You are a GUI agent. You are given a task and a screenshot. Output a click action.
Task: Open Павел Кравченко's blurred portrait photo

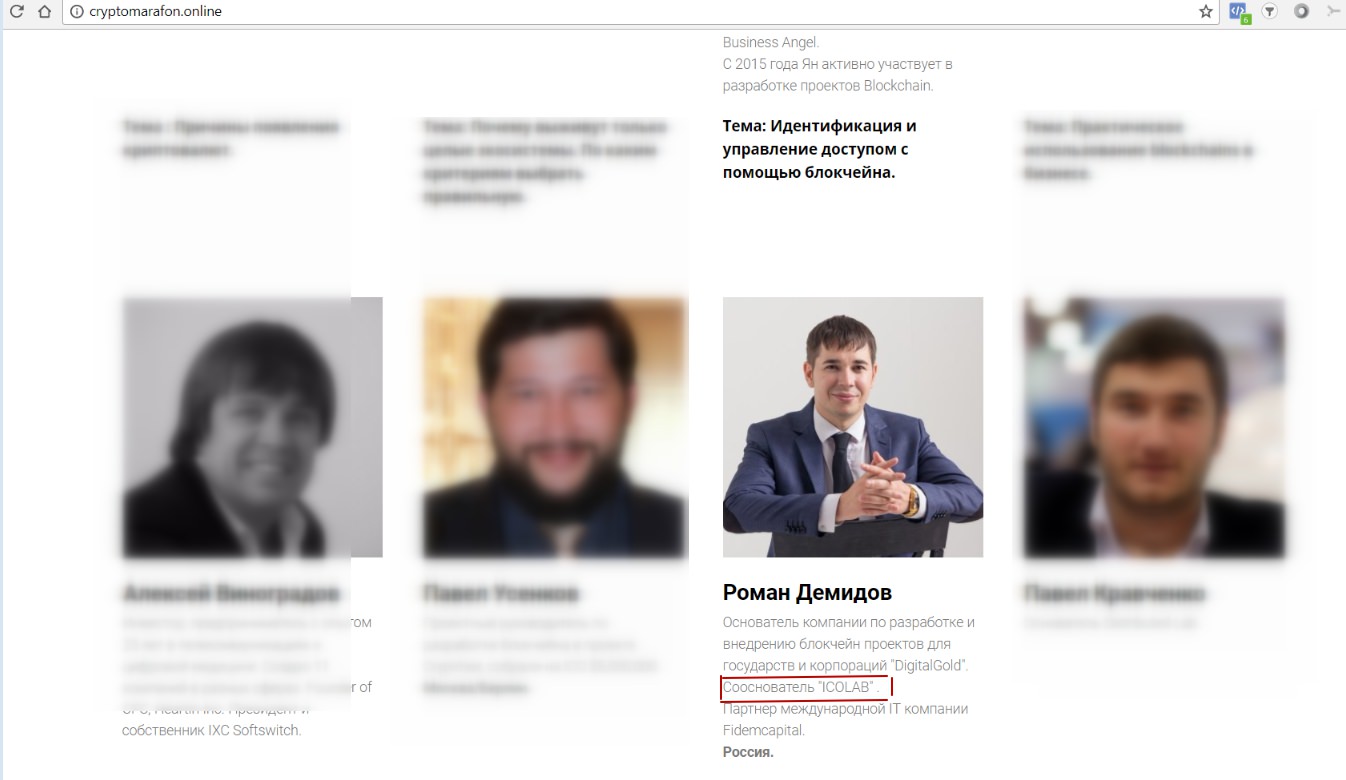point(1154,427)
